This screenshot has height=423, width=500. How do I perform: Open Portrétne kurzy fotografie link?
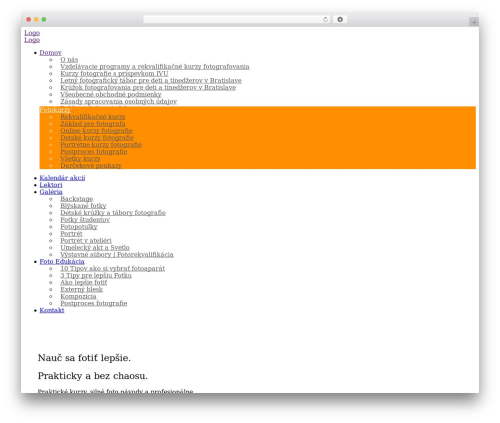tap(101, 145)
